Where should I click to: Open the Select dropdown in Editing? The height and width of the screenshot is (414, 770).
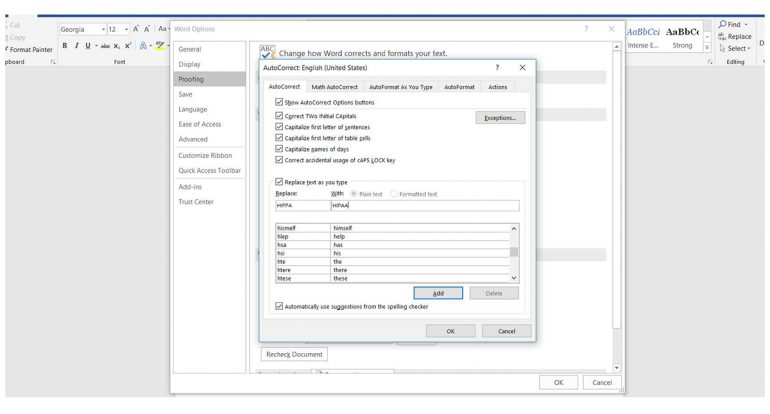(735, 49)
